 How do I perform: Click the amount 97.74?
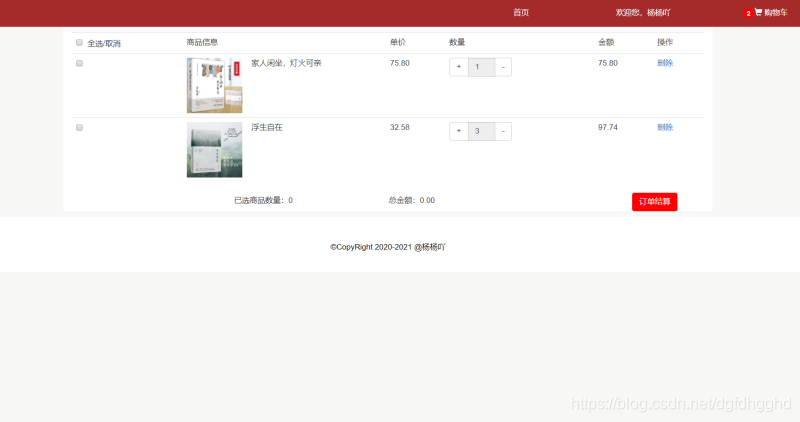coord(608,127)
